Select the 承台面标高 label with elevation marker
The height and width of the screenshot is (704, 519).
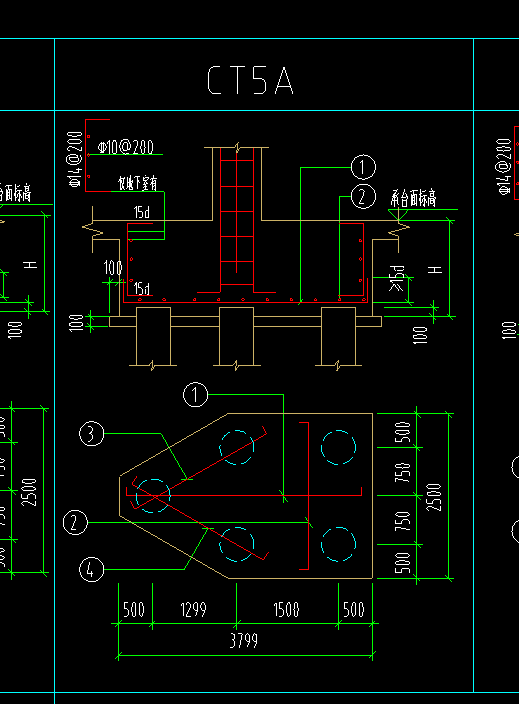pos(413,198)
